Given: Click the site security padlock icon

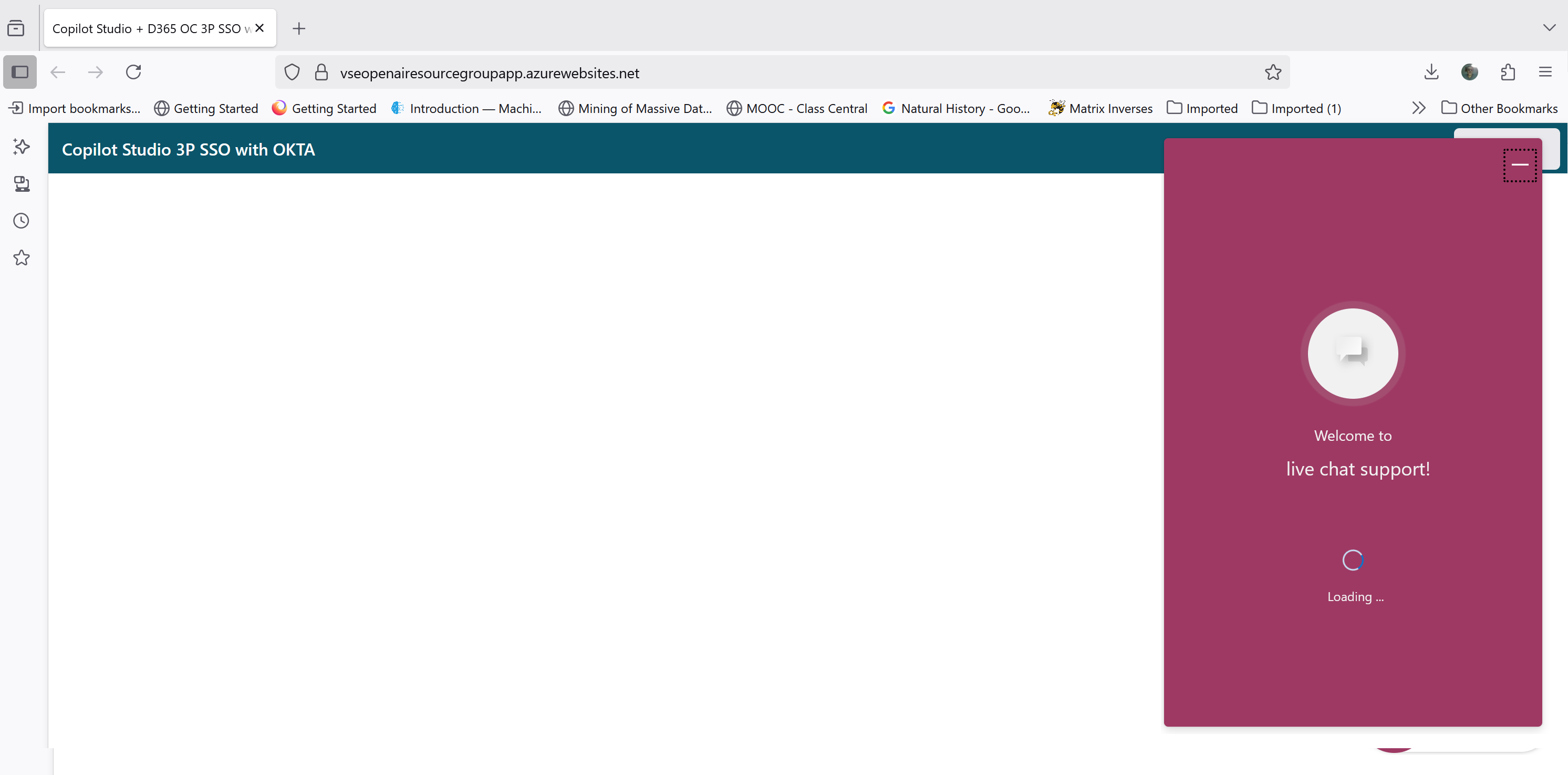Looking at the screenshot, I should coord(321,73).
